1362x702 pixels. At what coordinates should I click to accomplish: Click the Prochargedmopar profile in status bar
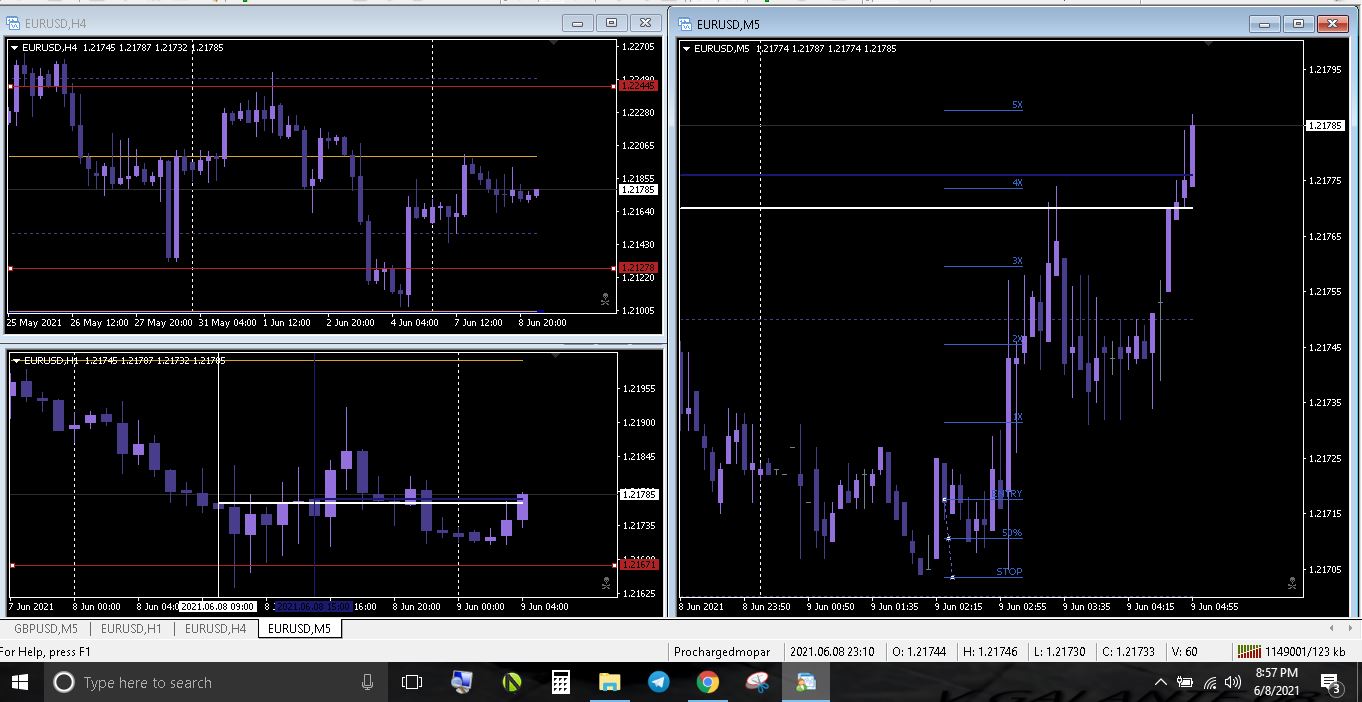point(722,652)
